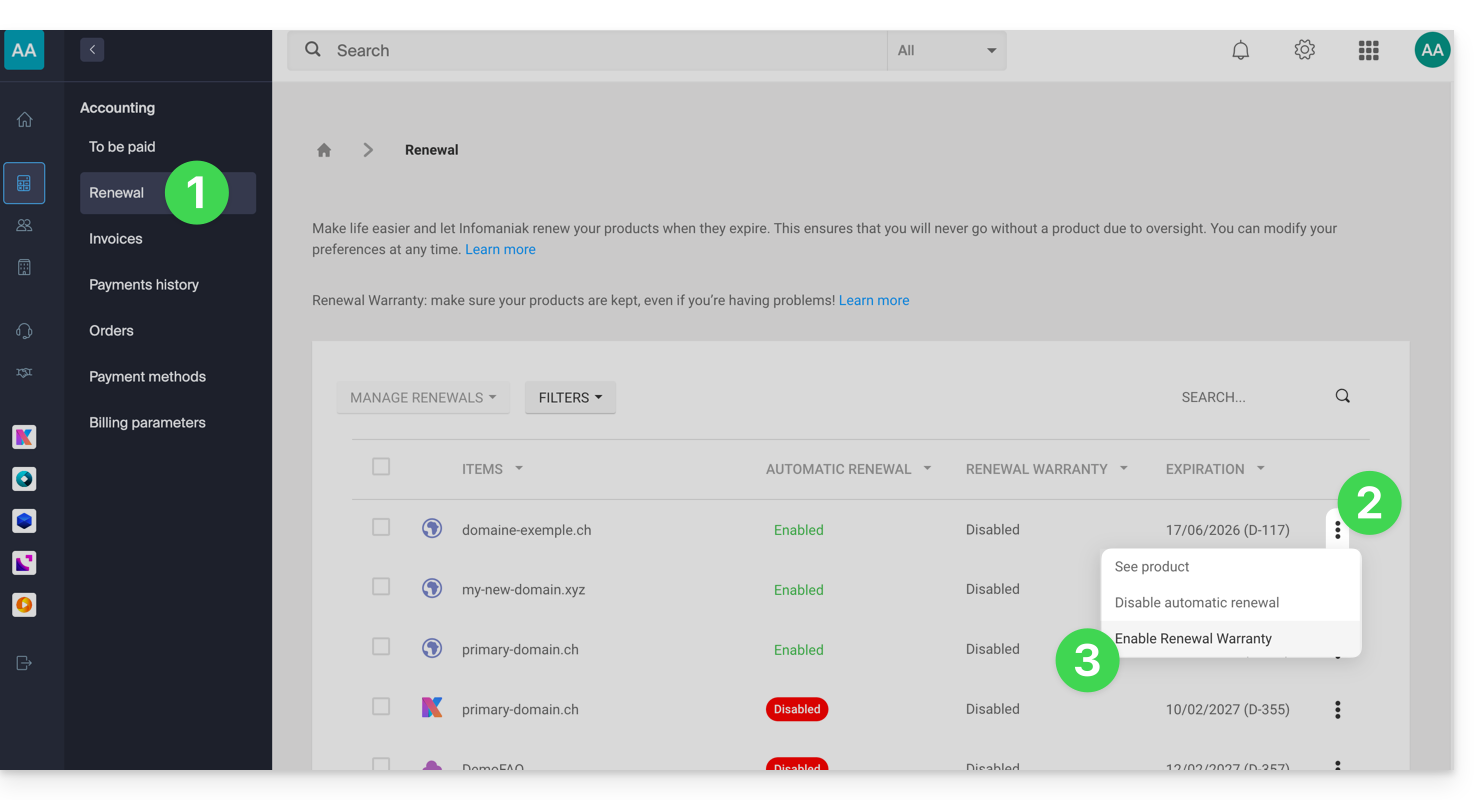
Task: Collapse the Accounting side panel with chevron
Action: [x=92, y=49]
